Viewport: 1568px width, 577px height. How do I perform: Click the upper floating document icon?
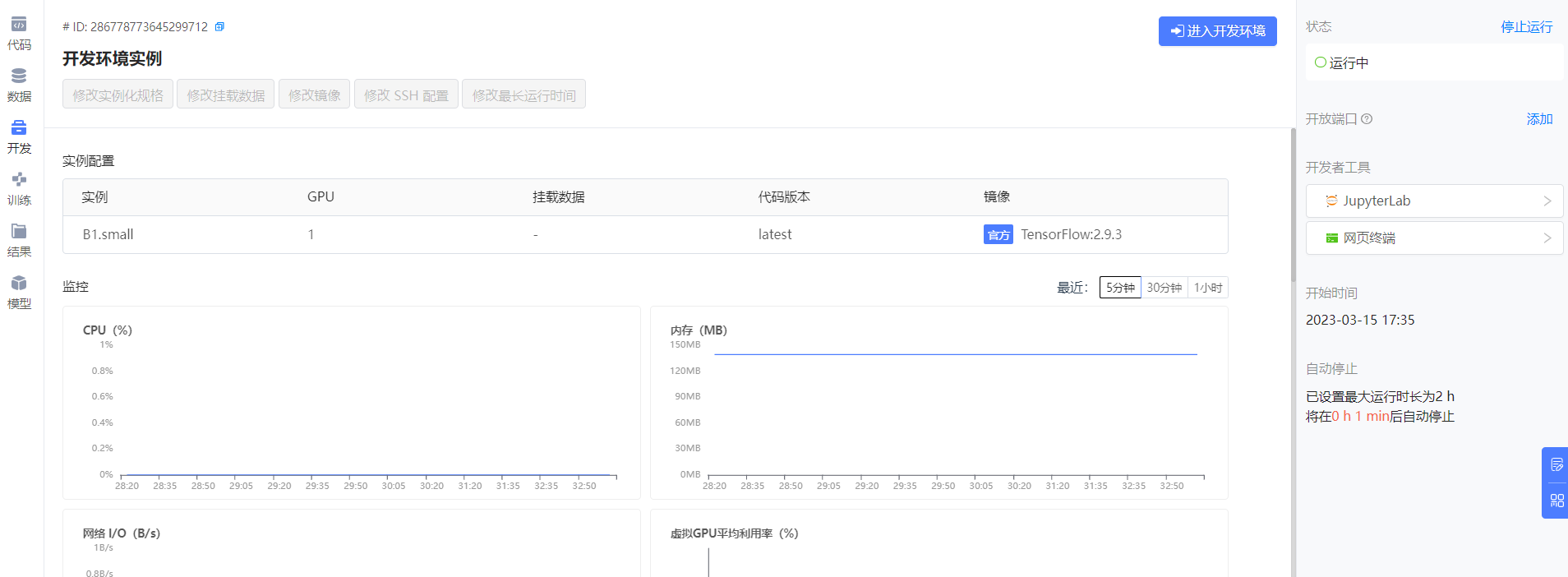[x=1556, y=465]
